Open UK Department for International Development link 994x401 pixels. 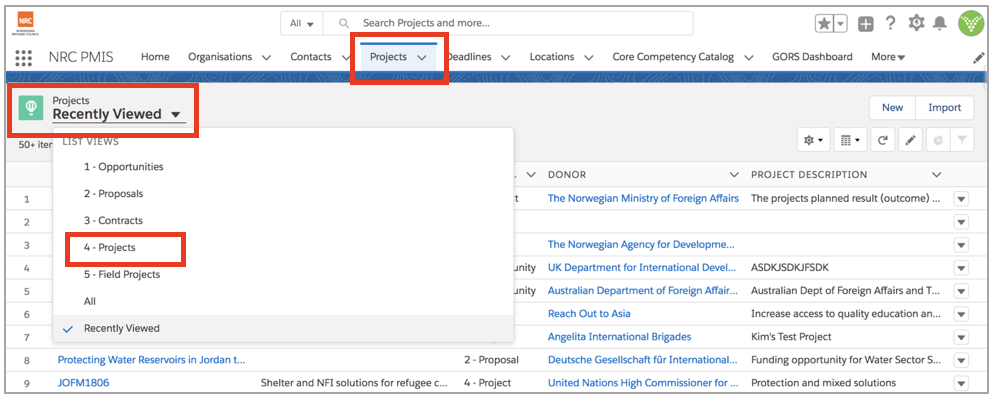[642, 267]
